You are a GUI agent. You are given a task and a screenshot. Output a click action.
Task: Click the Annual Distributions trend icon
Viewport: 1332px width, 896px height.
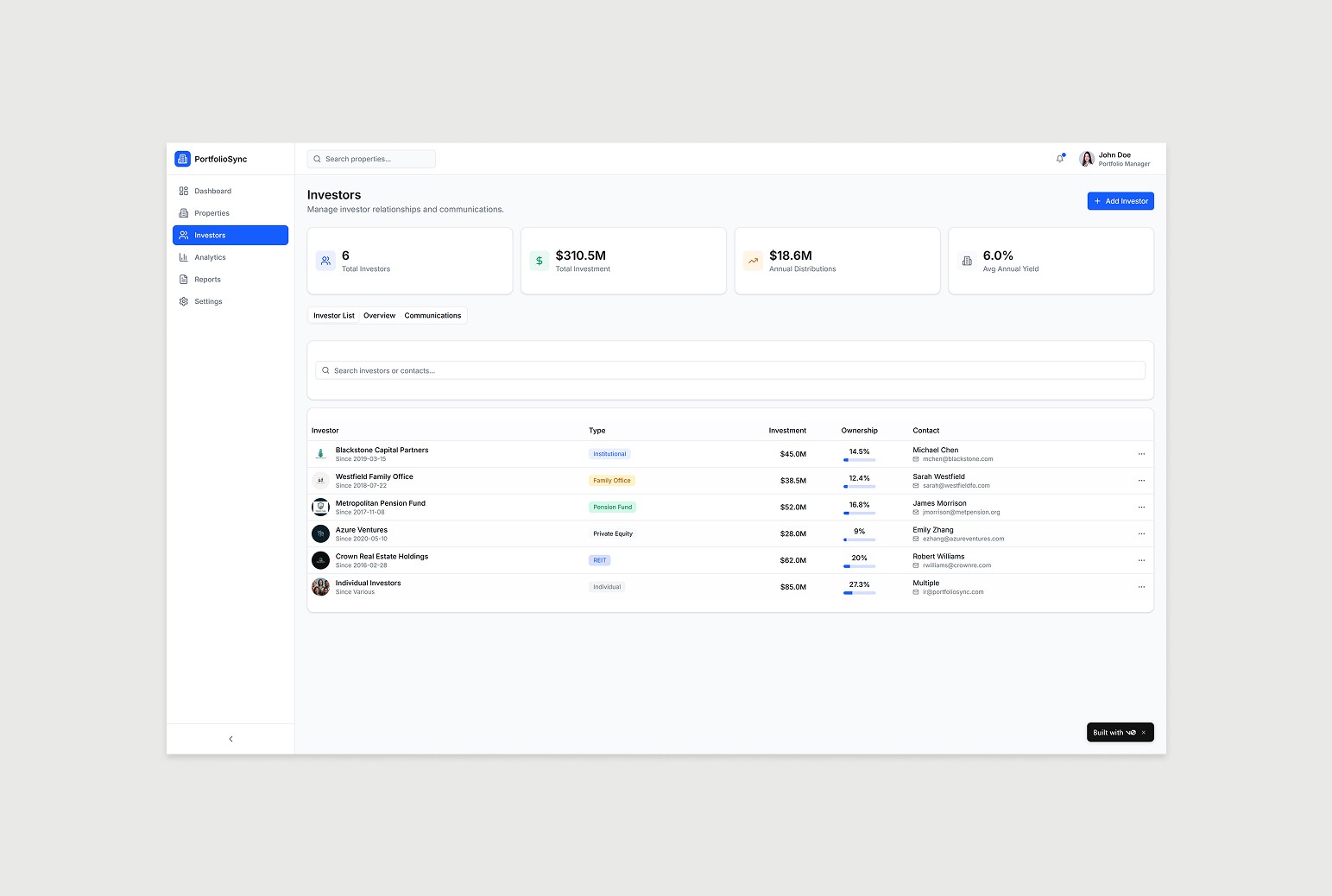(754, 261)
